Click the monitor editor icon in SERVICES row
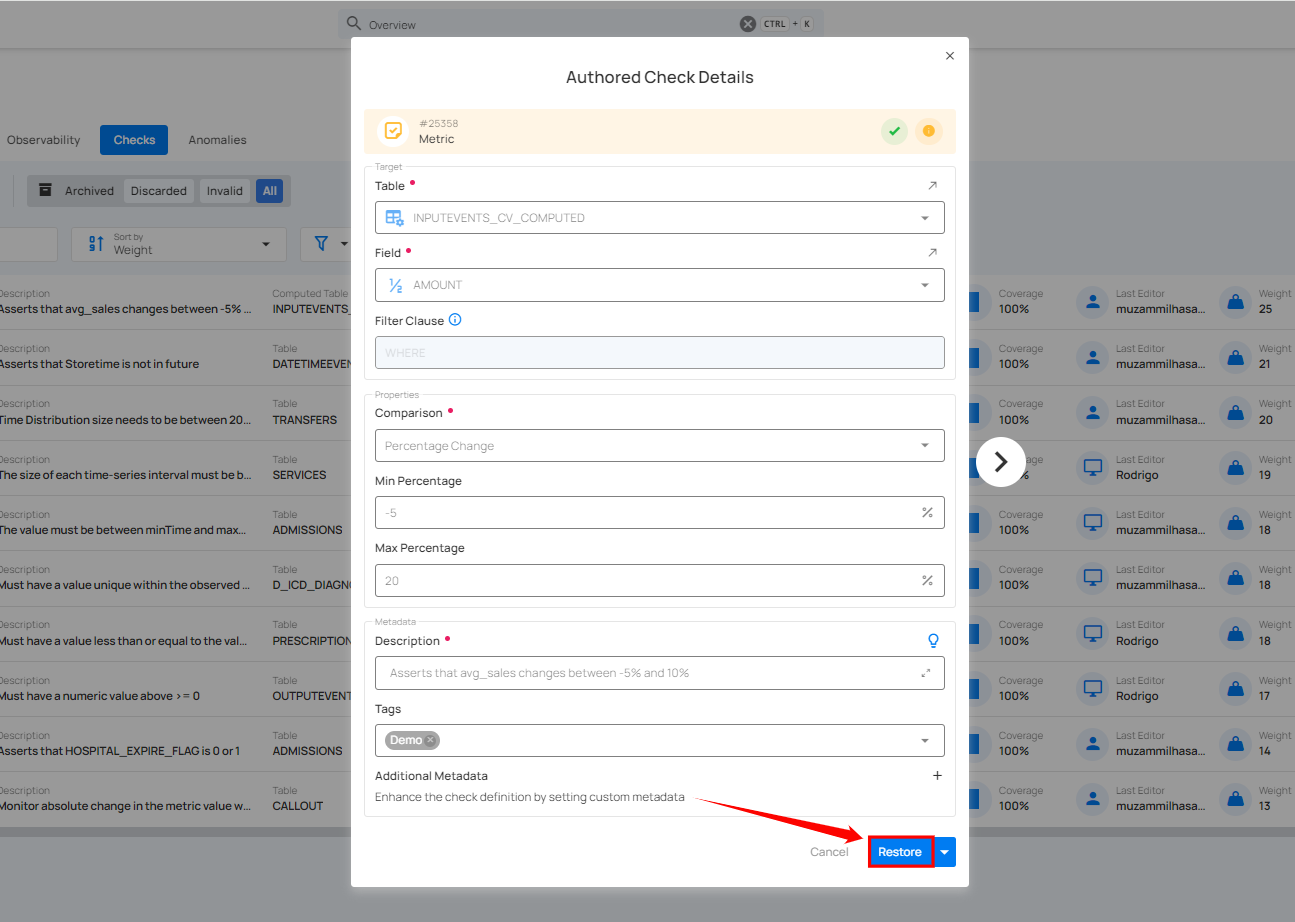Screen dimensions: 1295x922 (1093, 467)
